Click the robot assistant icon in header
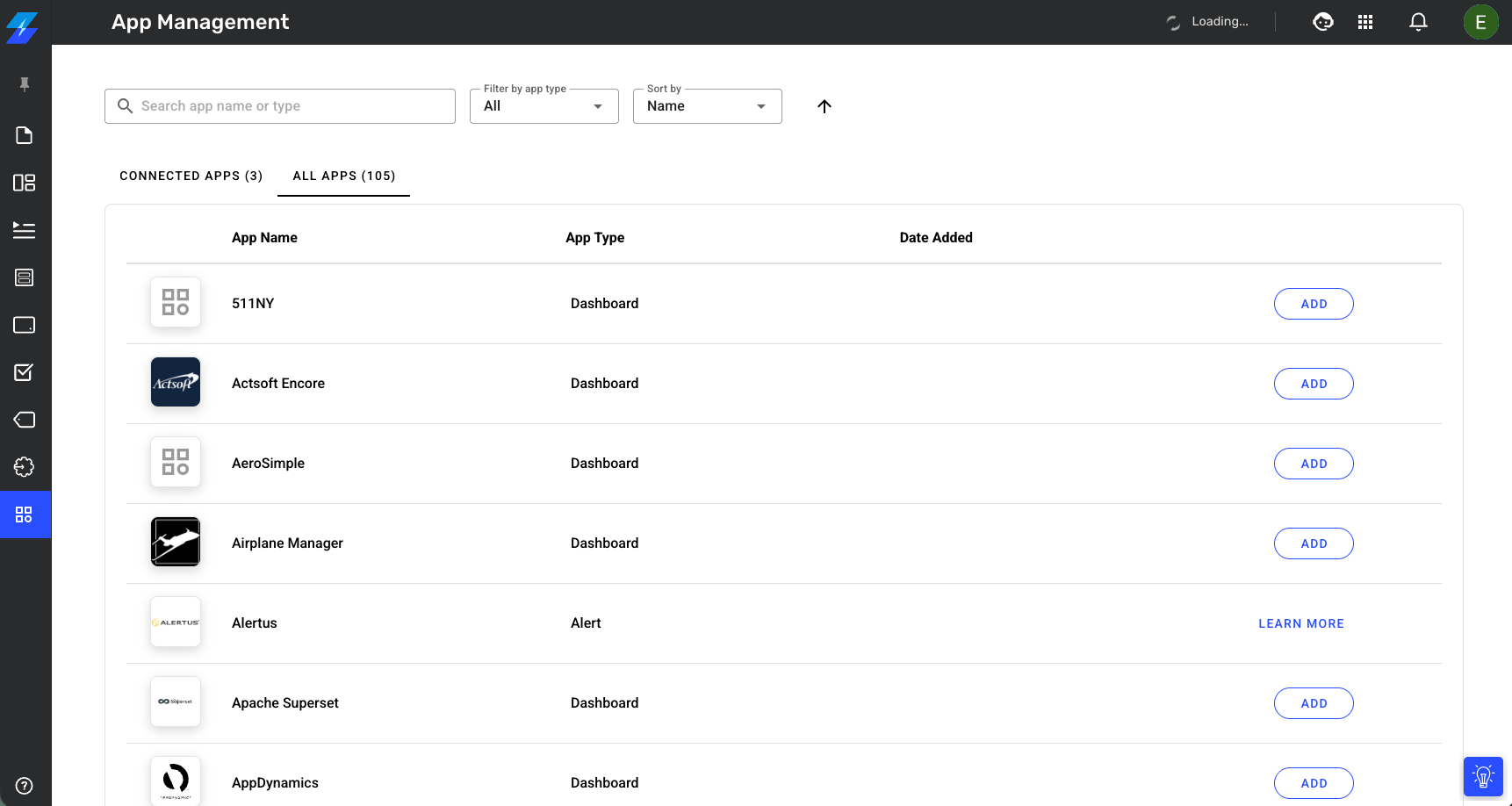The height and width of the screenshot is (806, 1512). pyautogui.click(x=1323, y=22)
